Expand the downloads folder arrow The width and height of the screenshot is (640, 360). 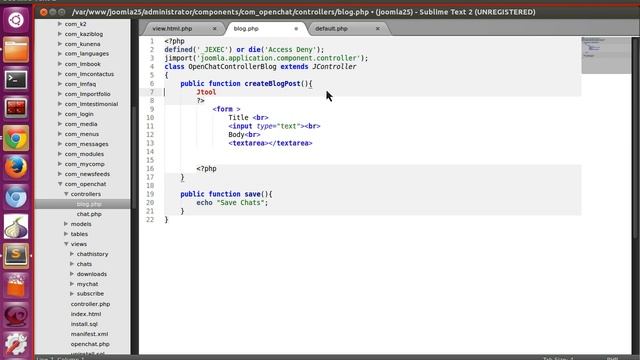[72, 274]
